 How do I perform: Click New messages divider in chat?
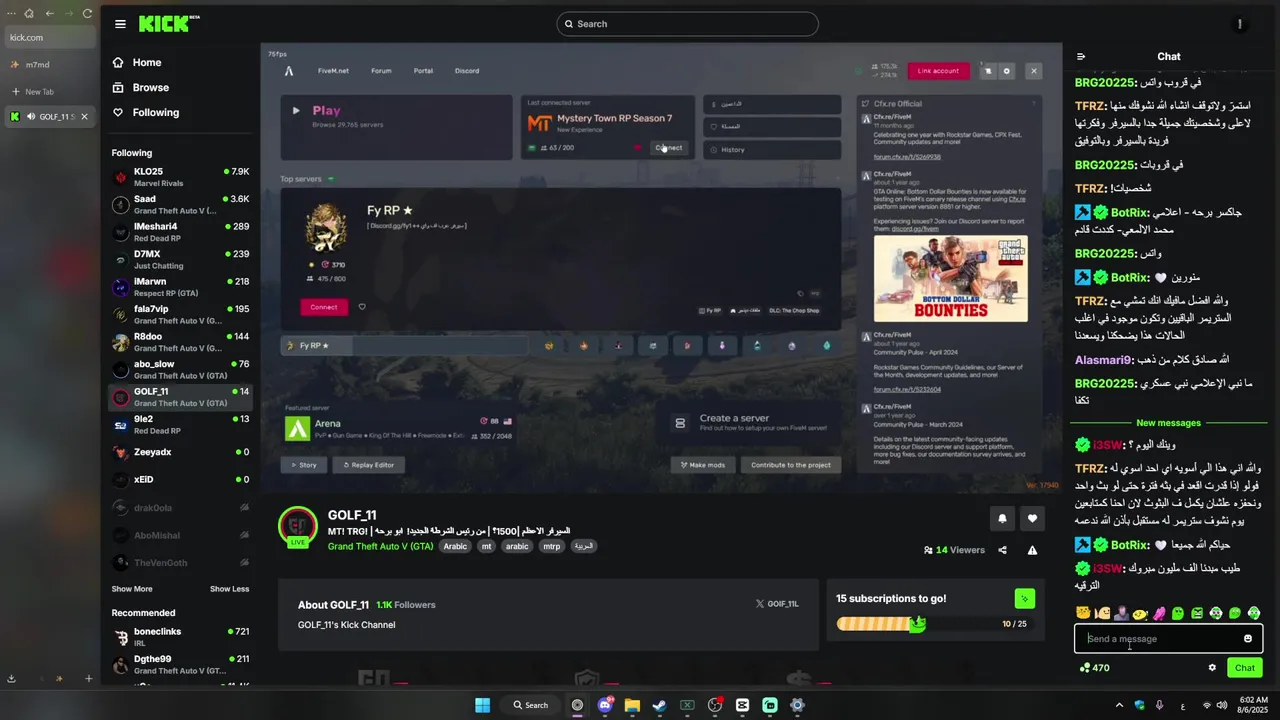[x=1168, y=423]
